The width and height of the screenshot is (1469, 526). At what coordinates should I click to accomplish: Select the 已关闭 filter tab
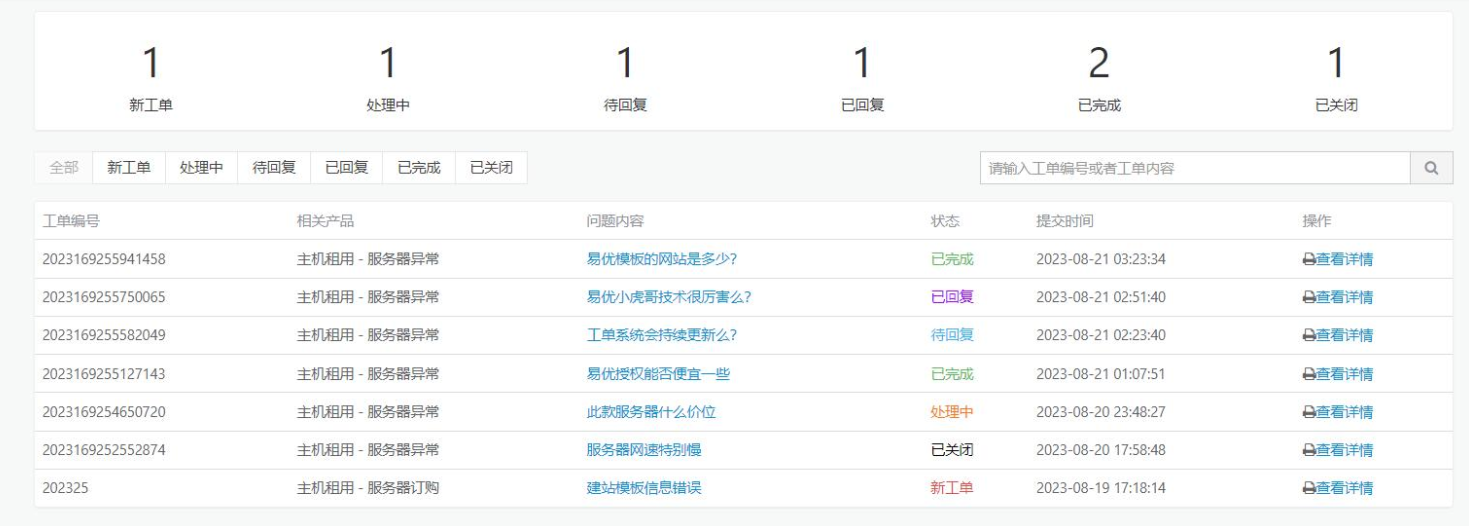click(491, 168)
